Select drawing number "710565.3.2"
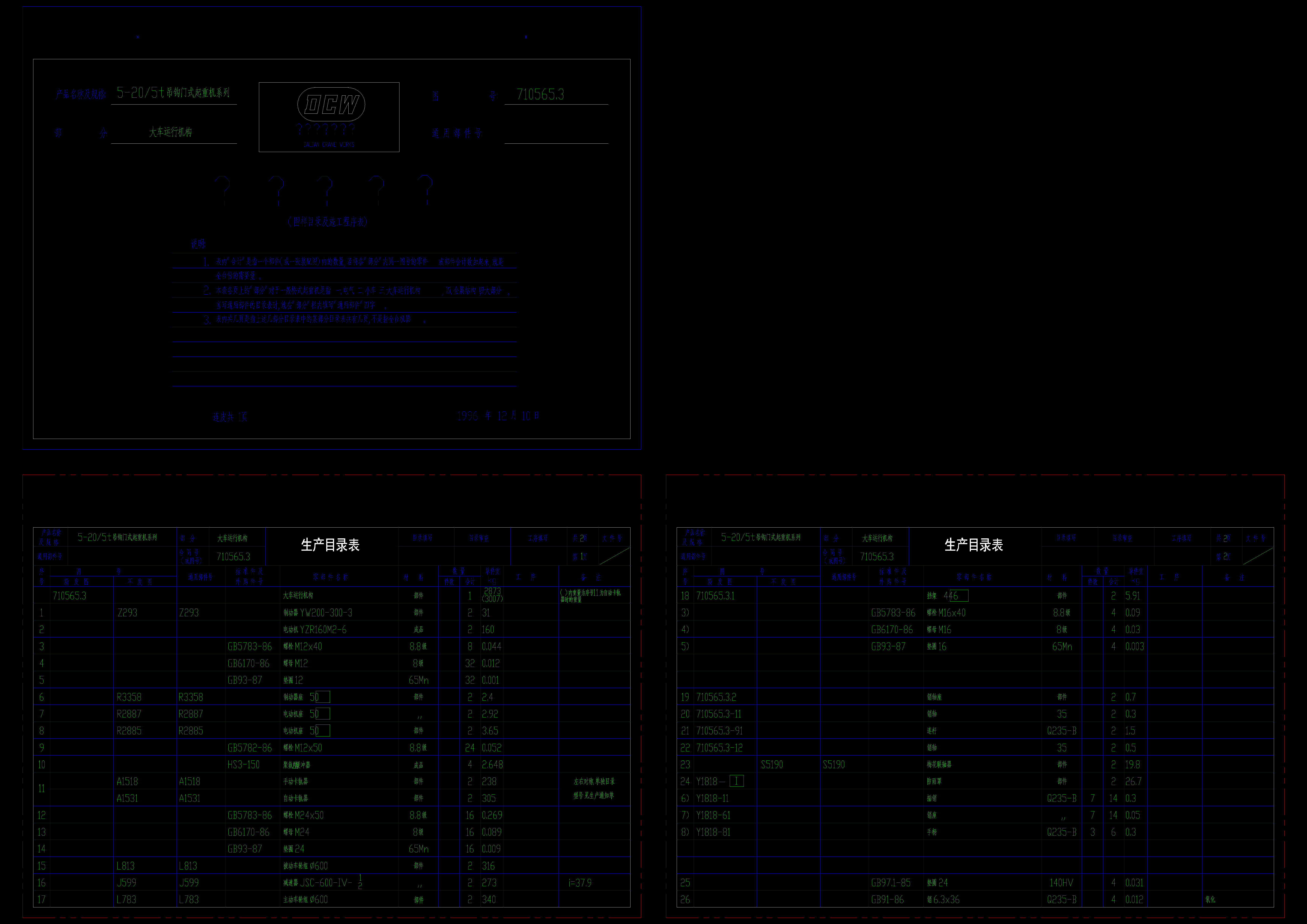1307x924 pixels. tap(716, 697)
